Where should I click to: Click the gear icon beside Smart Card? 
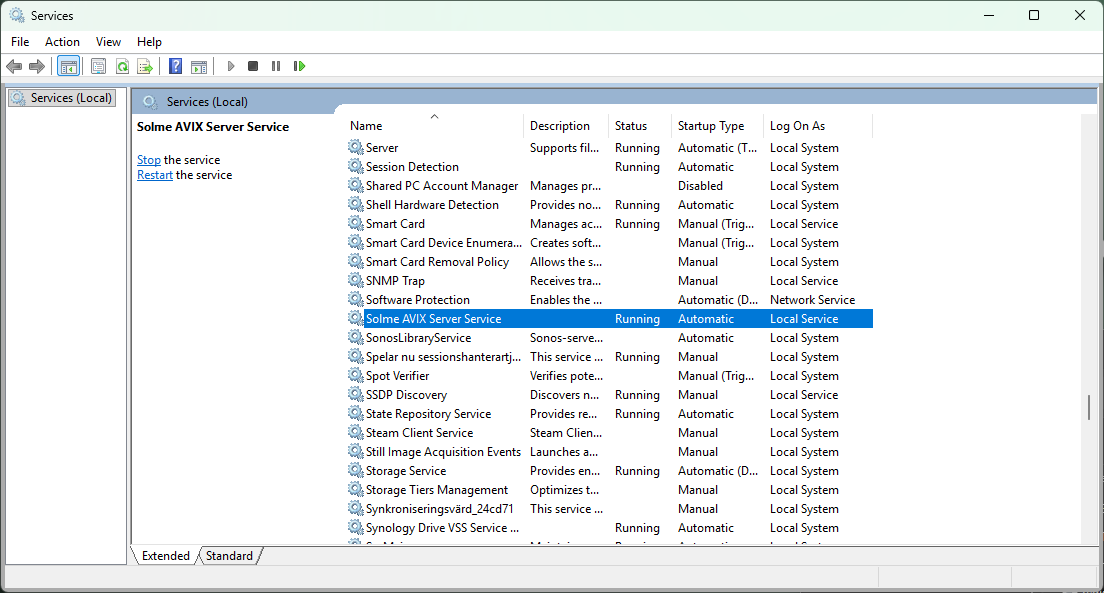(x=356, y=223)
